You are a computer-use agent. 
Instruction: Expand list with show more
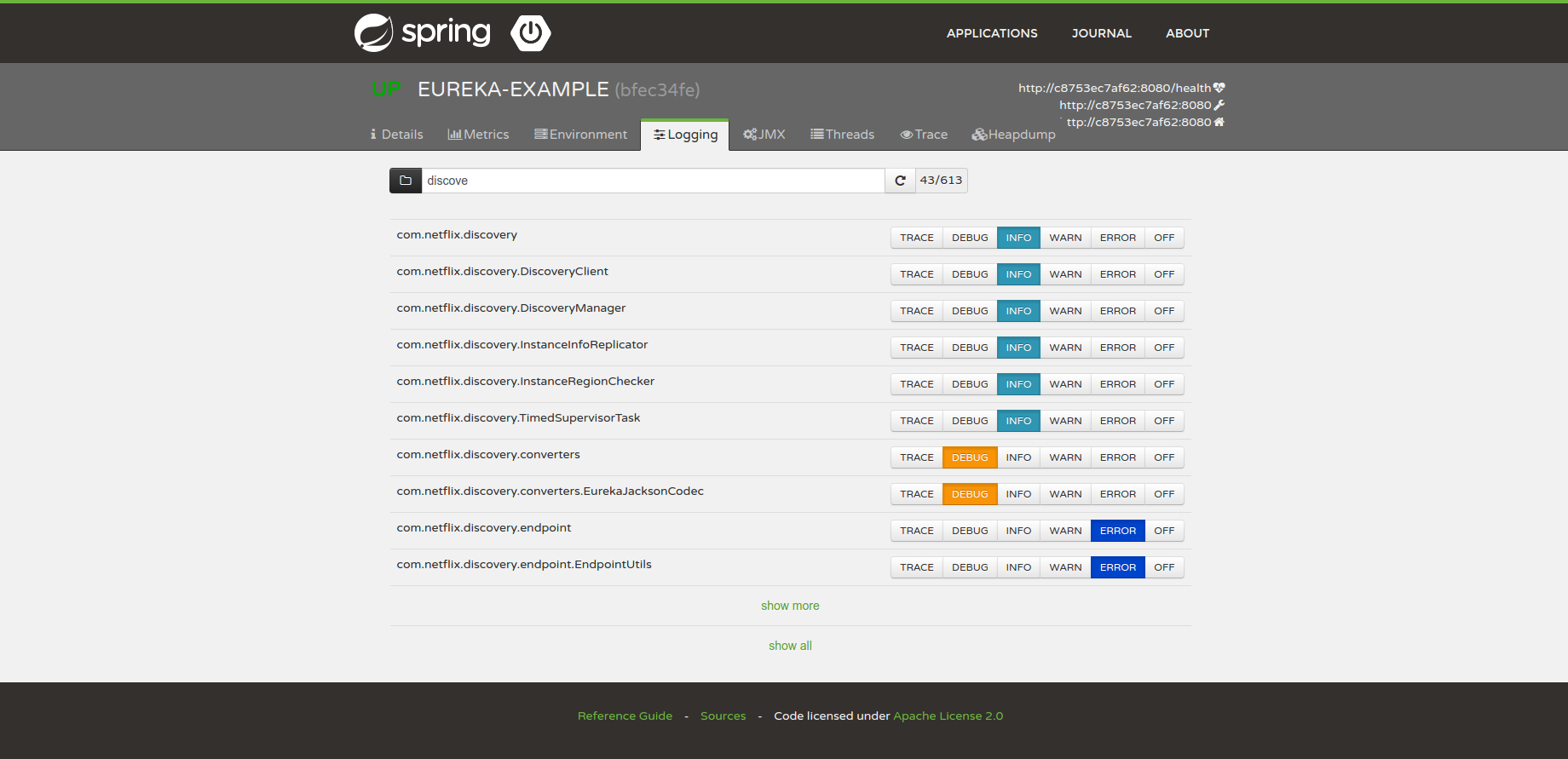pos(790,606)
